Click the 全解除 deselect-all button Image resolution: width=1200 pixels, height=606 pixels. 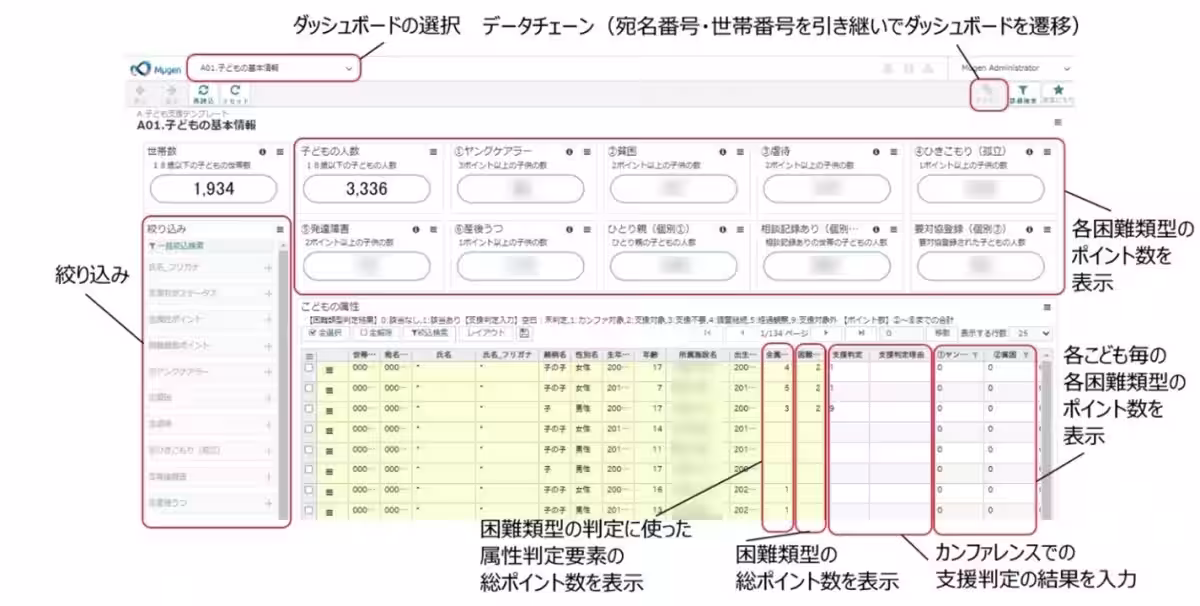click(x=375, y=332)
